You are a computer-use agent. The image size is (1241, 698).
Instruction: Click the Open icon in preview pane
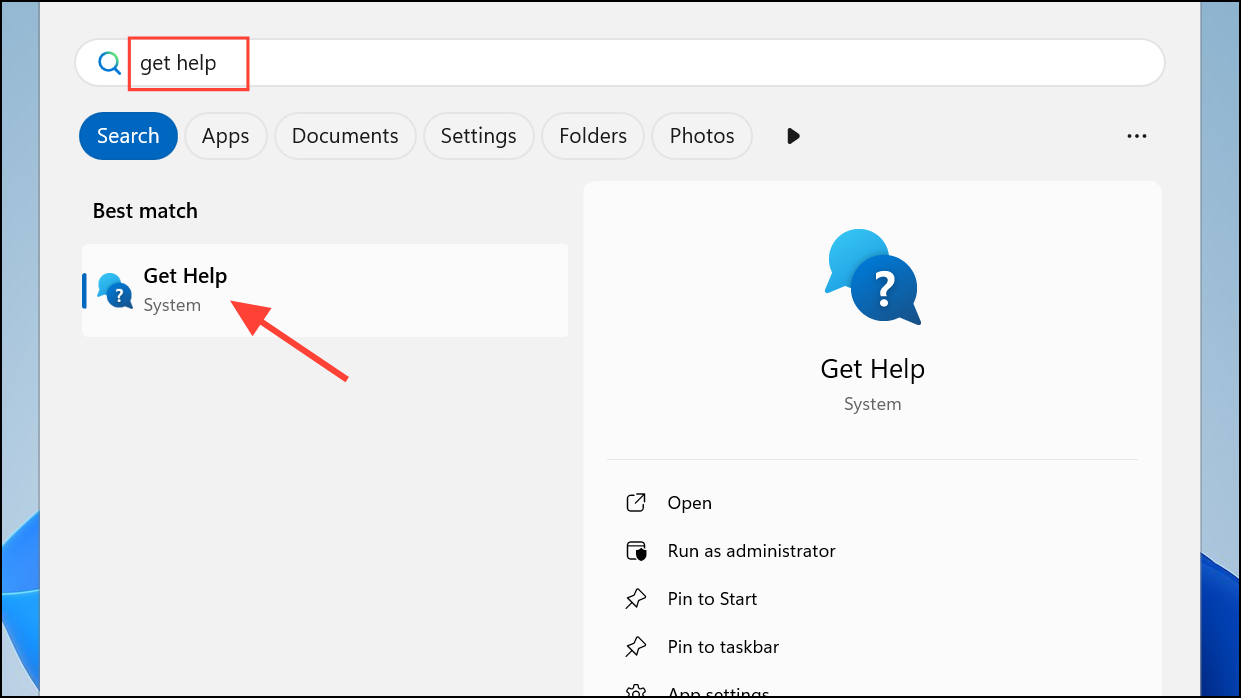(636, 503)
